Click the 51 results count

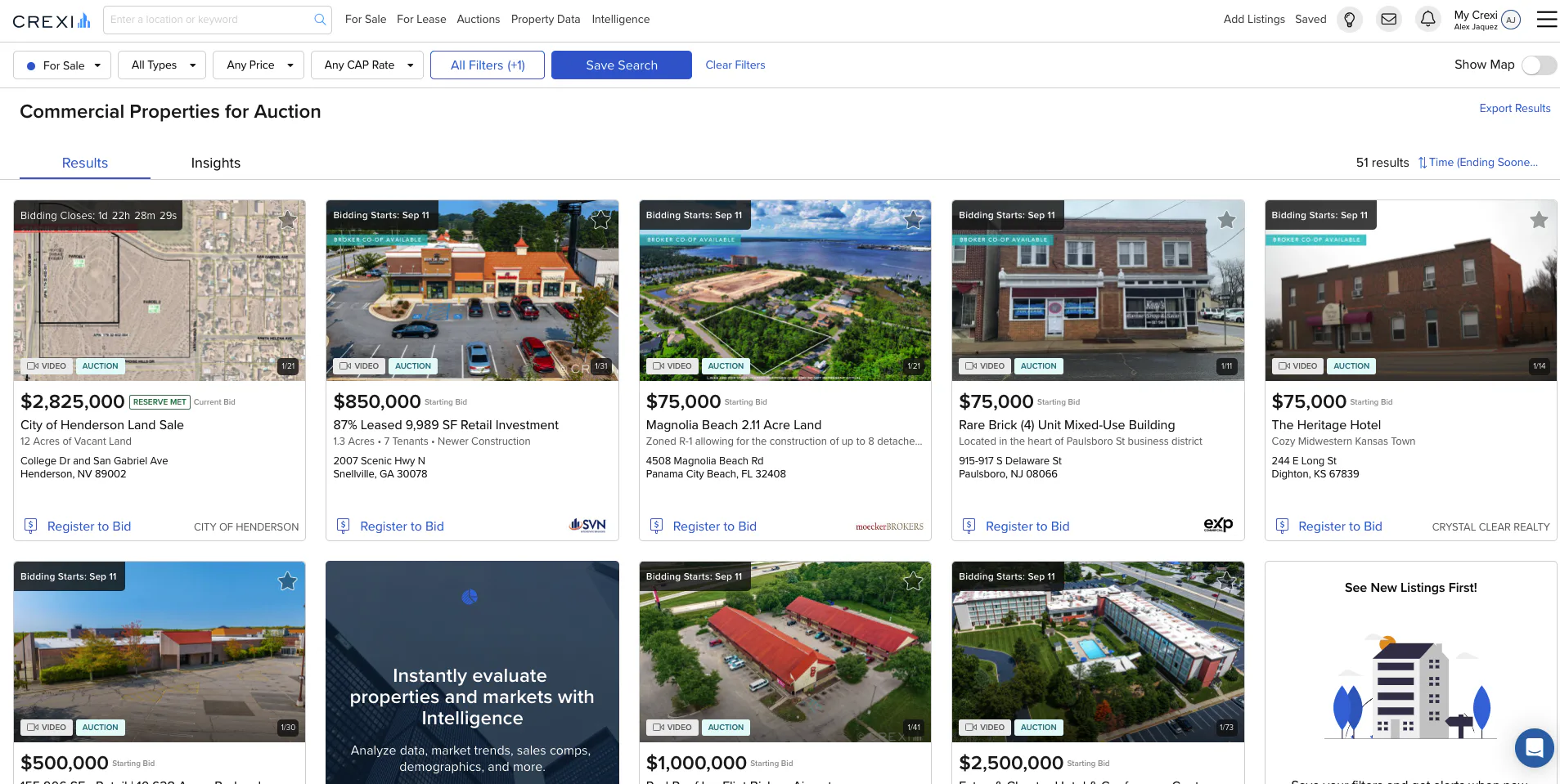point(1382,163)
